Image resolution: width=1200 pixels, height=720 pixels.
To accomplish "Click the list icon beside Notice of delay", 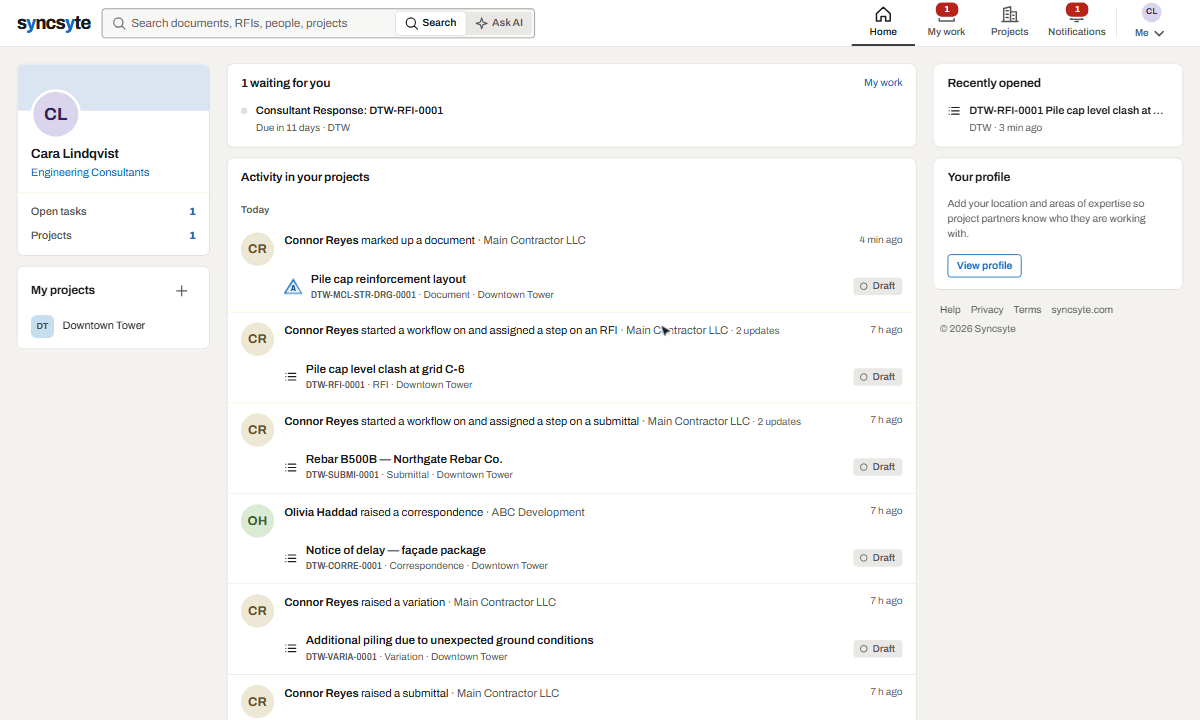I will click(x=291, y=558).
